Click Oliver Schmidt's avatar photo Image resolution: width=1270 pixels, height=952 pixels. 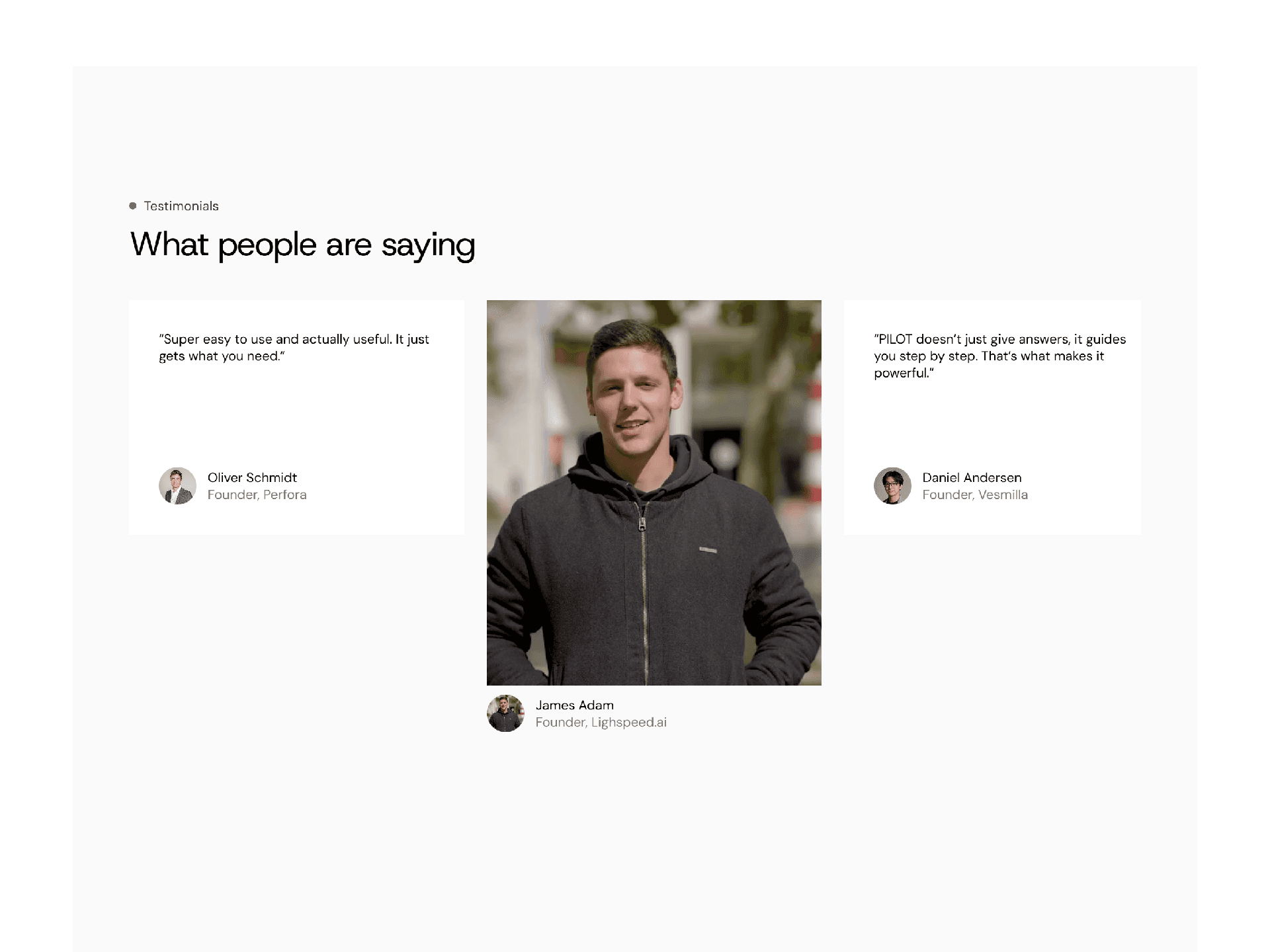tap(177, 486)
